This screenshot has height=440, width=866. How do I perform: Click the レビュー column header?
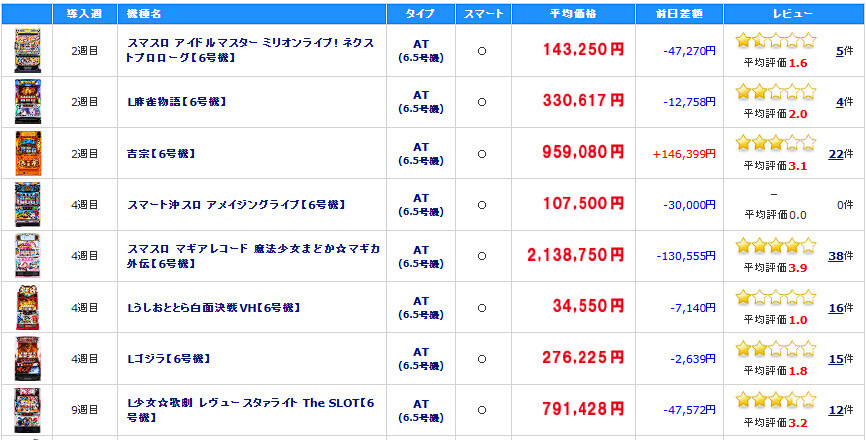793,14
